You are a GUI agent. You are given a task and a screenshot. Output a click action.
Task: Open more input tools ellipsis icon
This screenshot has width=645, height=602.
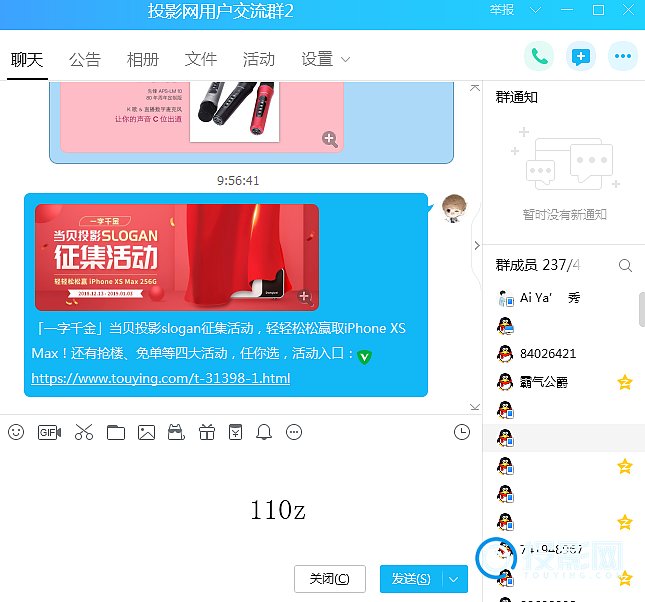tap(294, 432)
